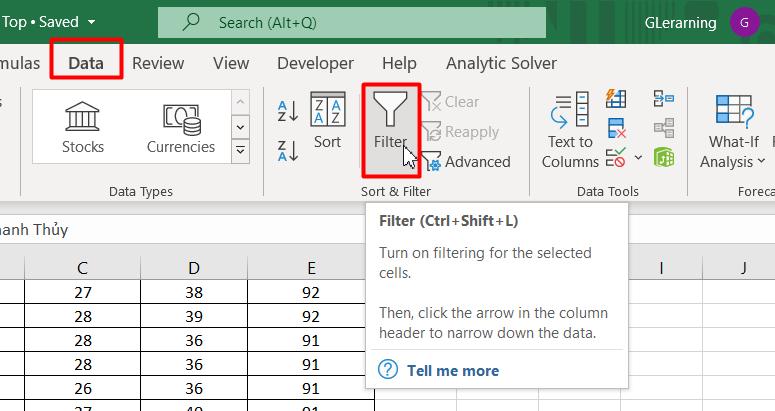775x411 pixels.
Task: Open the Help ribbon tab
Action: tap(399, 63)
